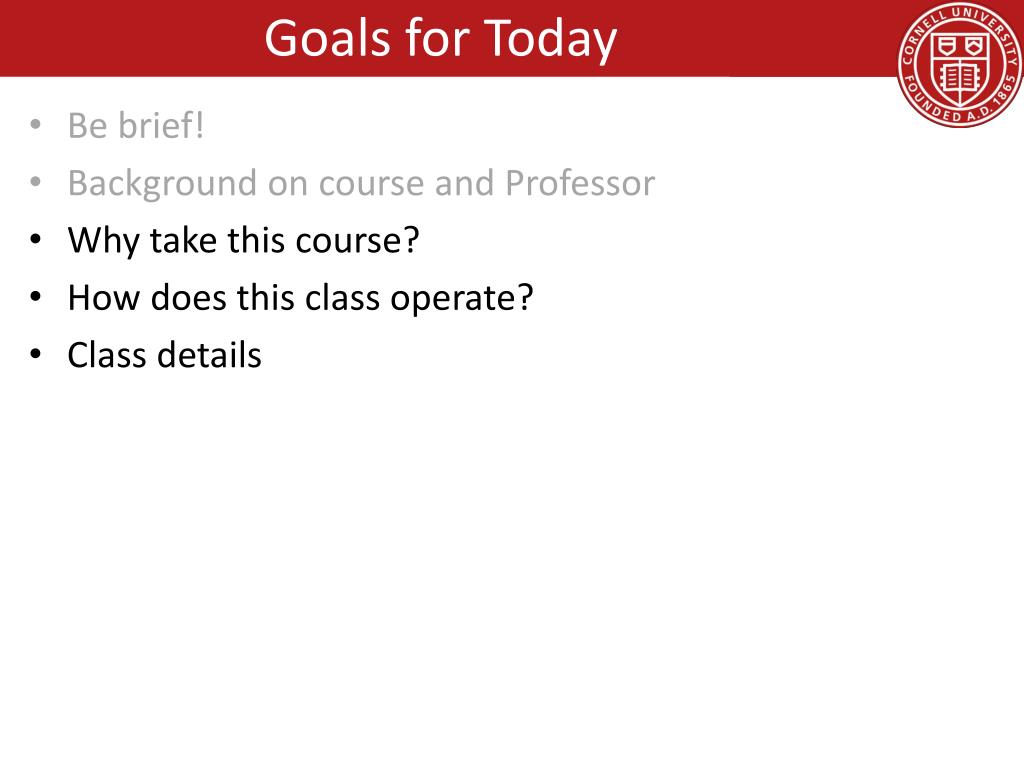Viewport: 1024px width, 768px height.
Task: Click the bullet marker before 'Class details'
Action: [35, 353]
